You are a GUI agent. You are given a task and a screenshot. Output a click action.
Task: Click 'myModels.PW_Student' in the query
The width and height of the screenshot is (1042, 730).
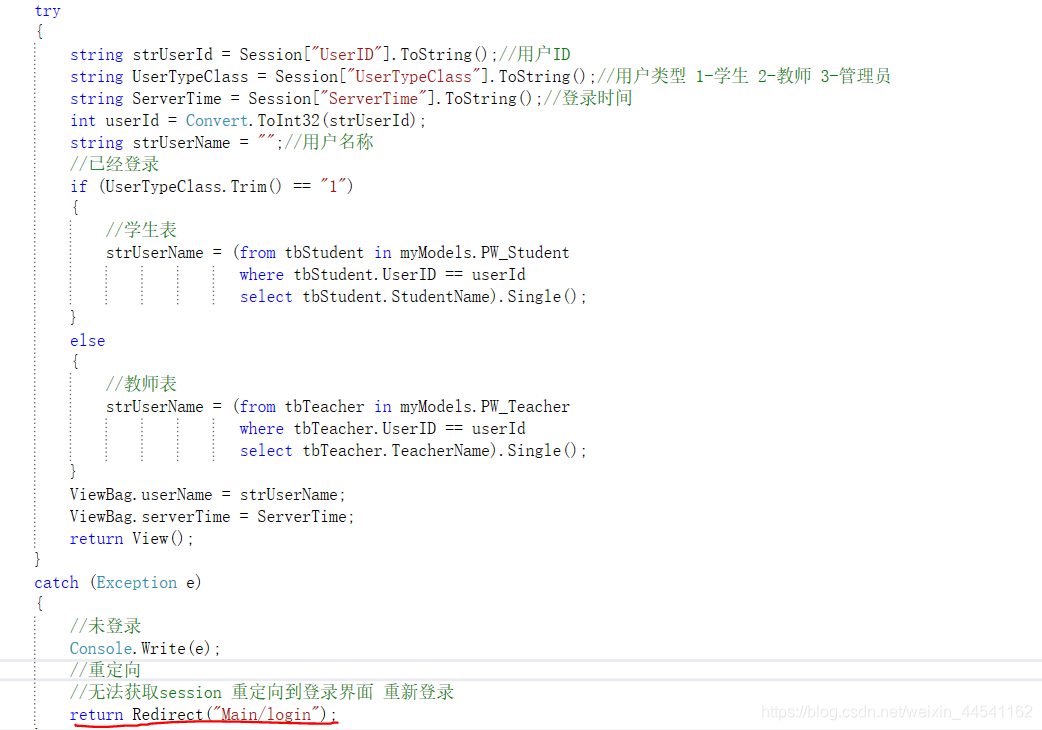point(484,252)
